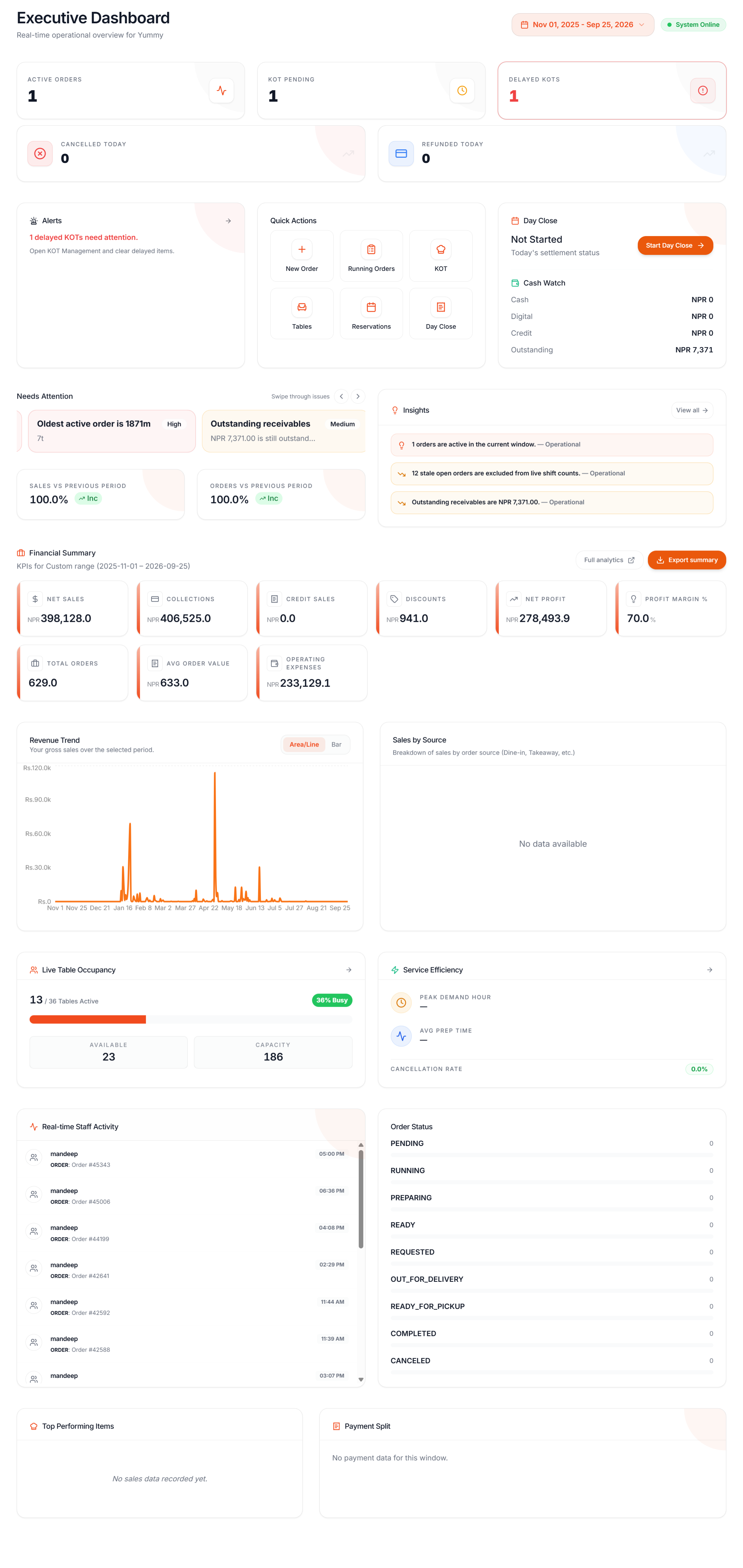Click the Active Orders pulse icon
Viewport: 743px width, 1568px height.
click(221, 91)
